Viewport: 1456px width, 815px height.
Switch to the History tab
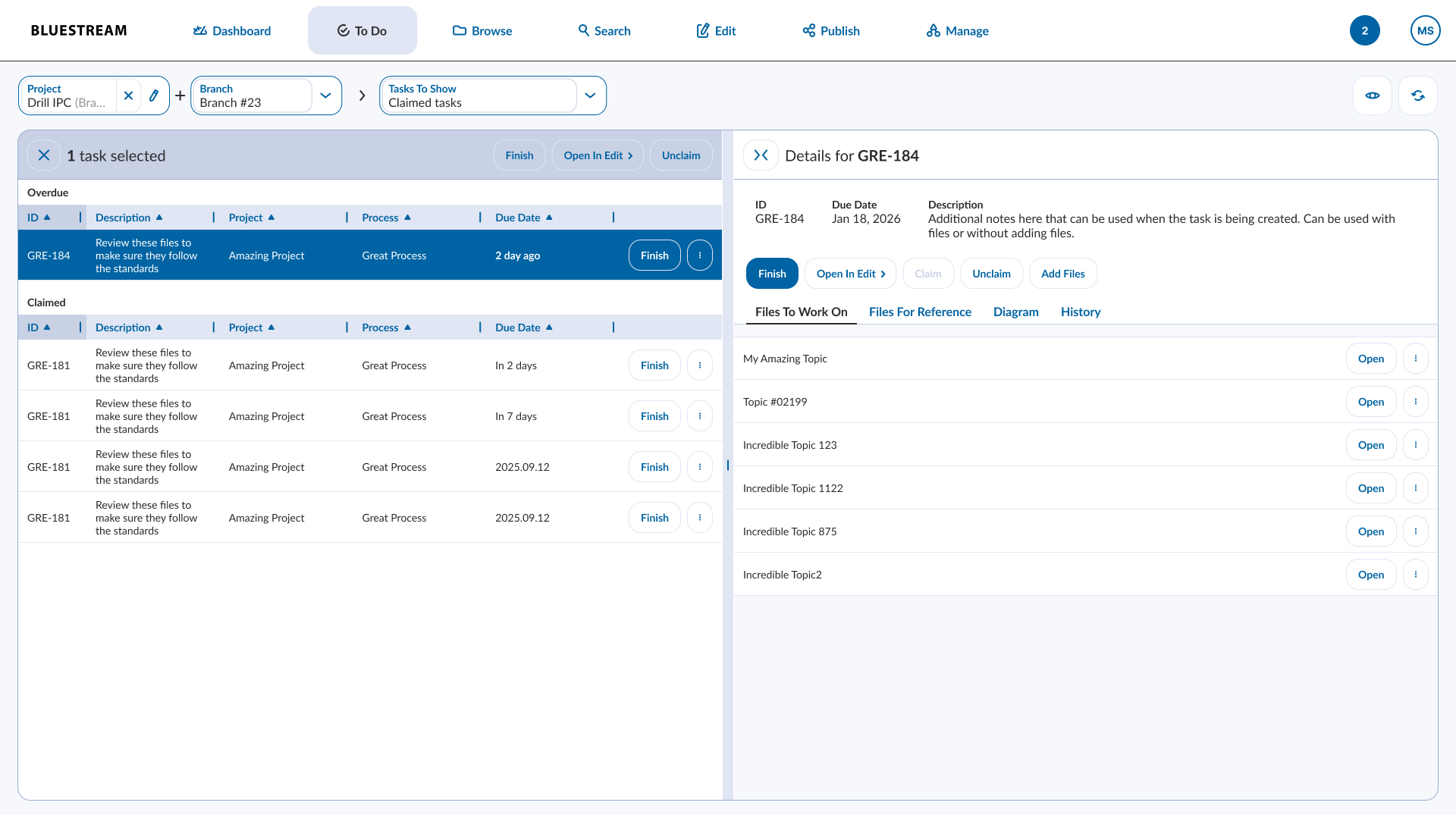[1080, 312]
